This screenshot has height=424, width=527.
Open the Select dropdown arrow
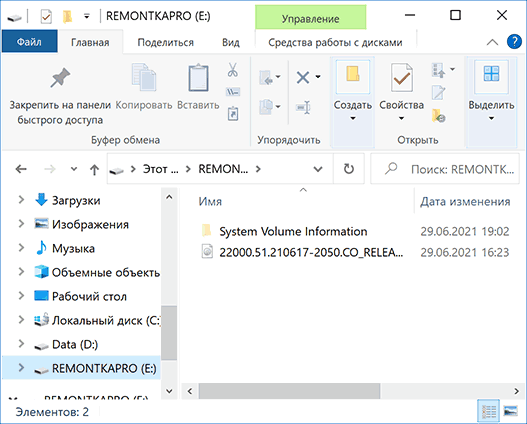tap(491, 118)
